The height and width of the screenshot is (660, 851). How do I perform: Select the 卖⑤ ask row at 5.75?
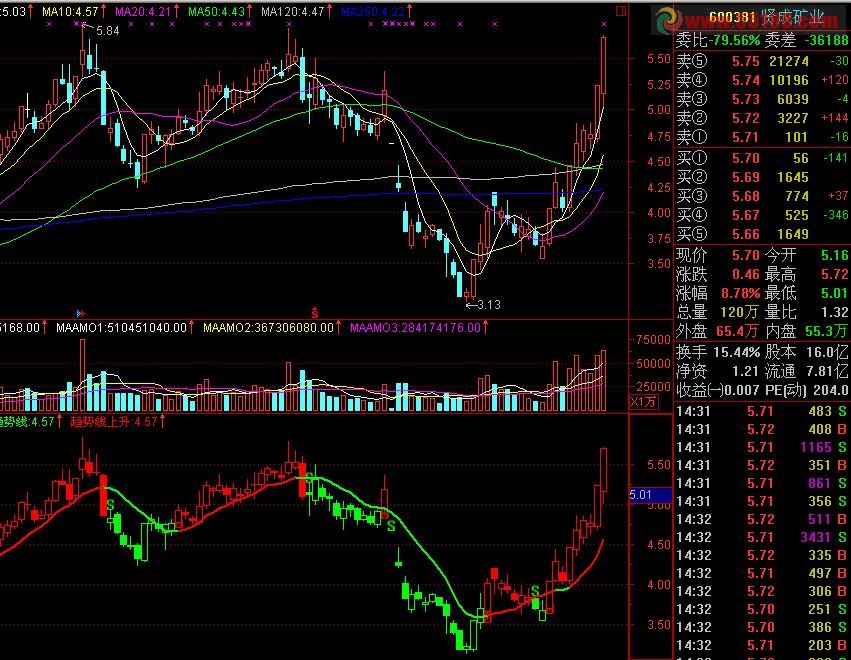tap(762, 61)
